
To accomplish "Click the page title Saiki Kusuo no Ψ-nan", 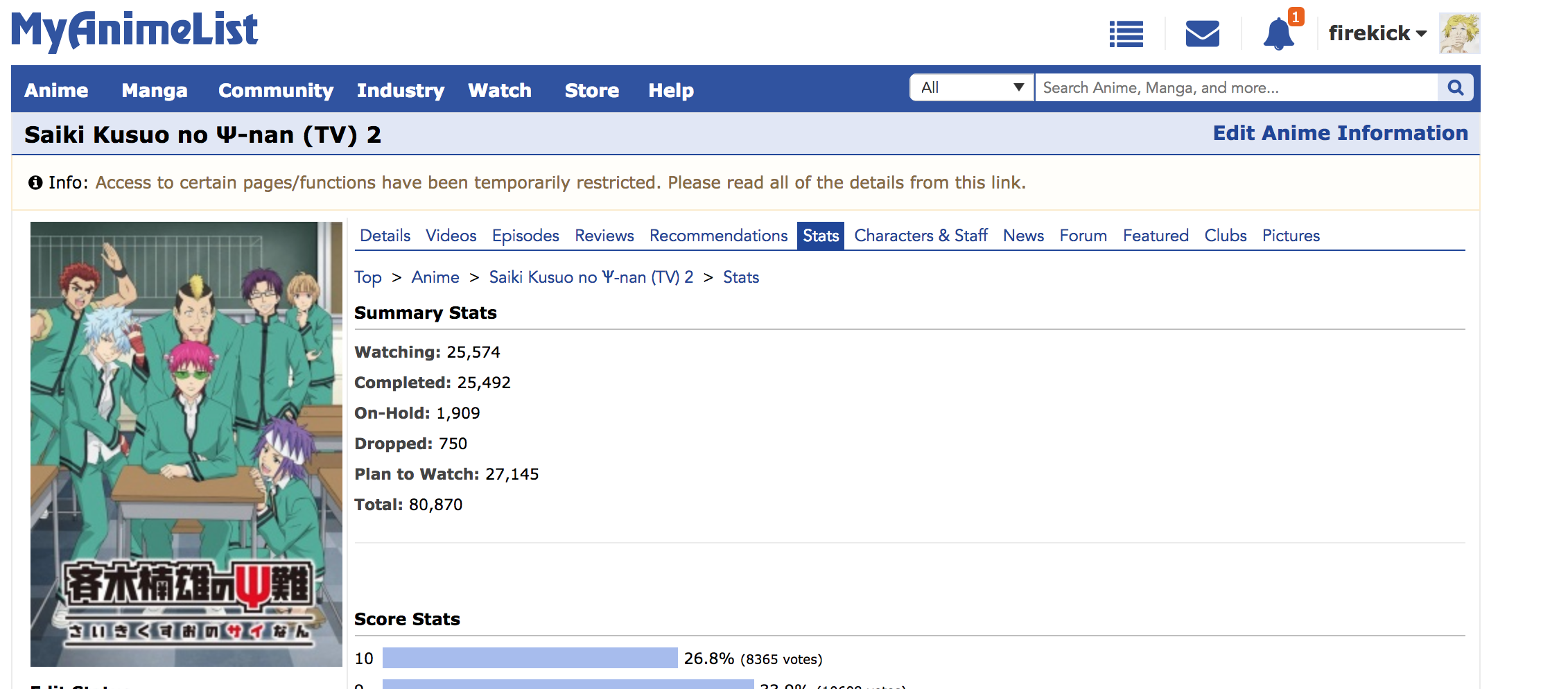I will pos(202,134).
